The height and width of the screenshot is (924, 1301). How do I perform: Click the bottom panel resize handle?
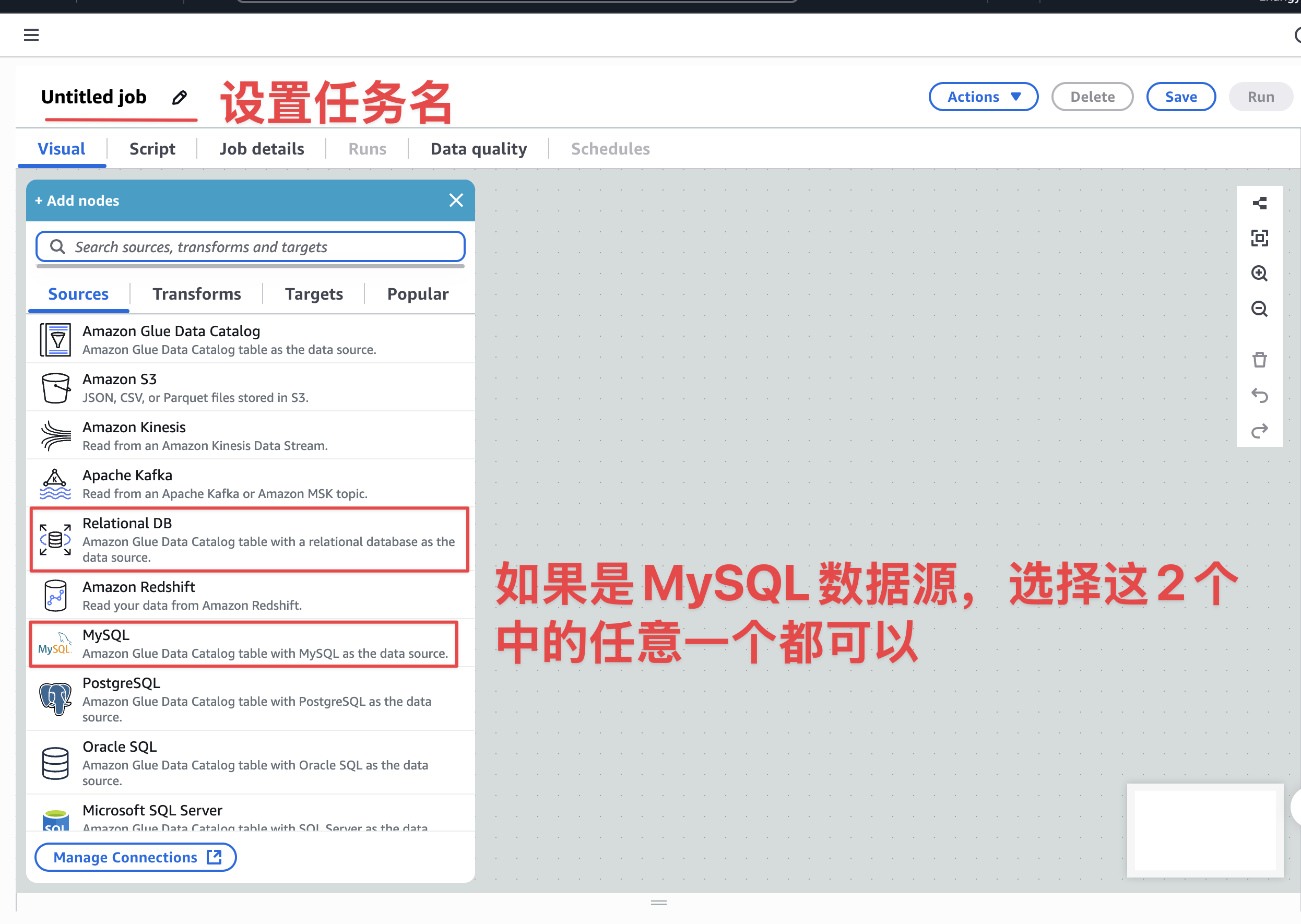click(x=658, y=903)
